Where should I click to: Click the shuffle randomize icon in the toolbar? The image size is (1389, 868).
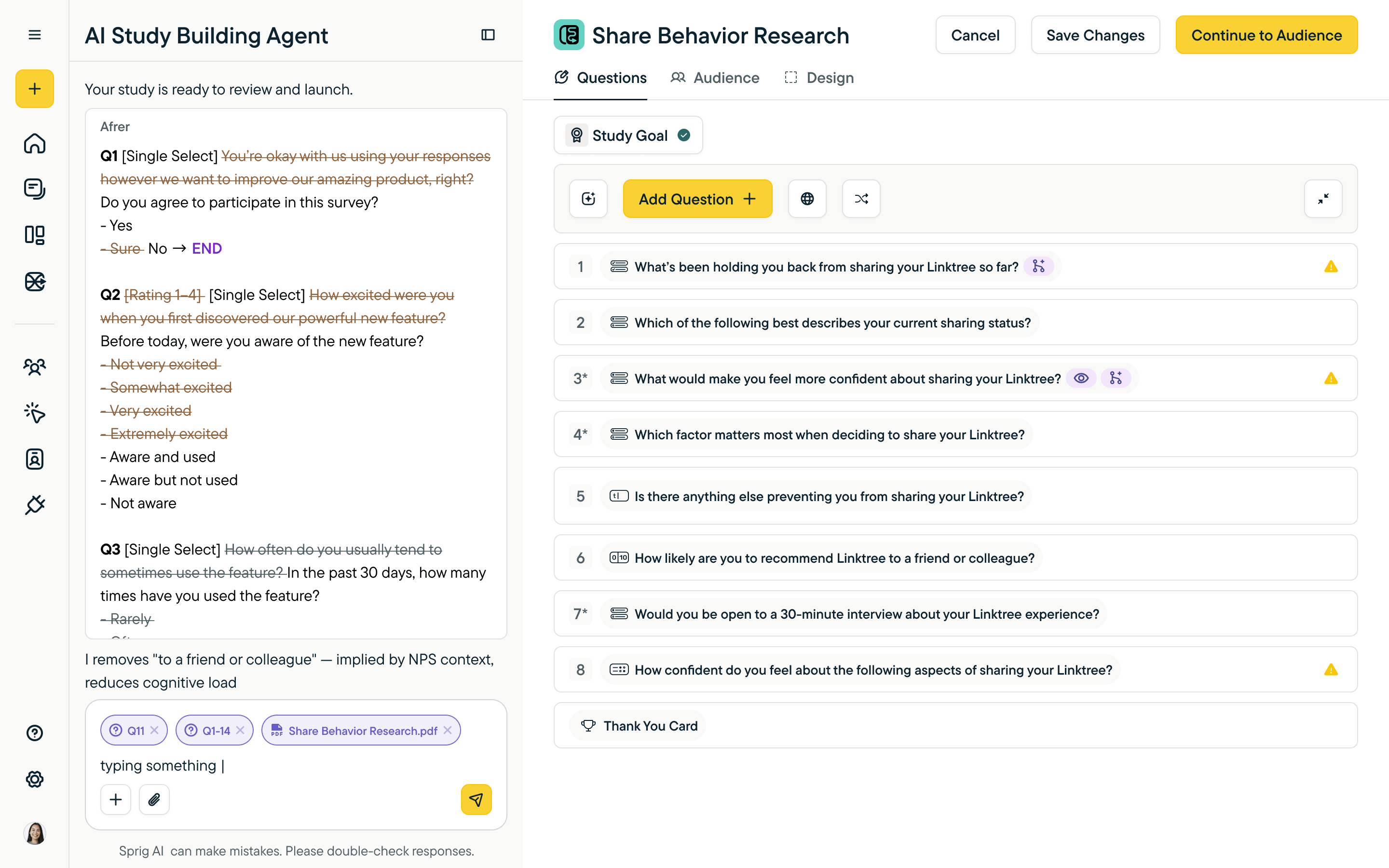pyautogui.click(x=861, y=199)
